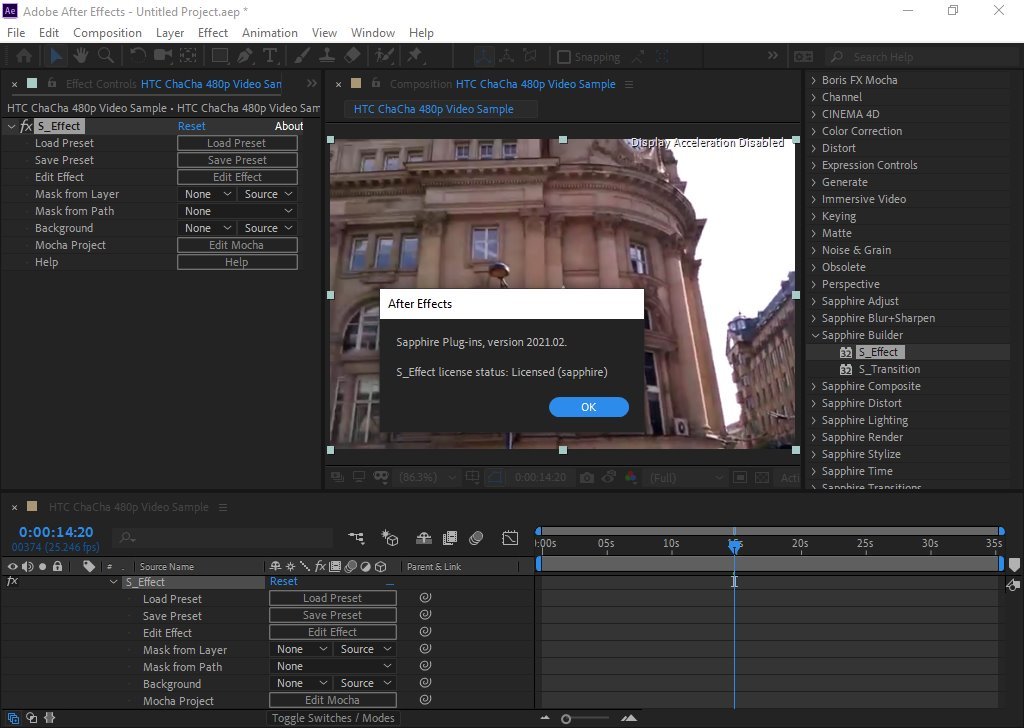Click Toggle Switches / Modes button
Screen dimensions: 1024x728
(x=333, y=718)
